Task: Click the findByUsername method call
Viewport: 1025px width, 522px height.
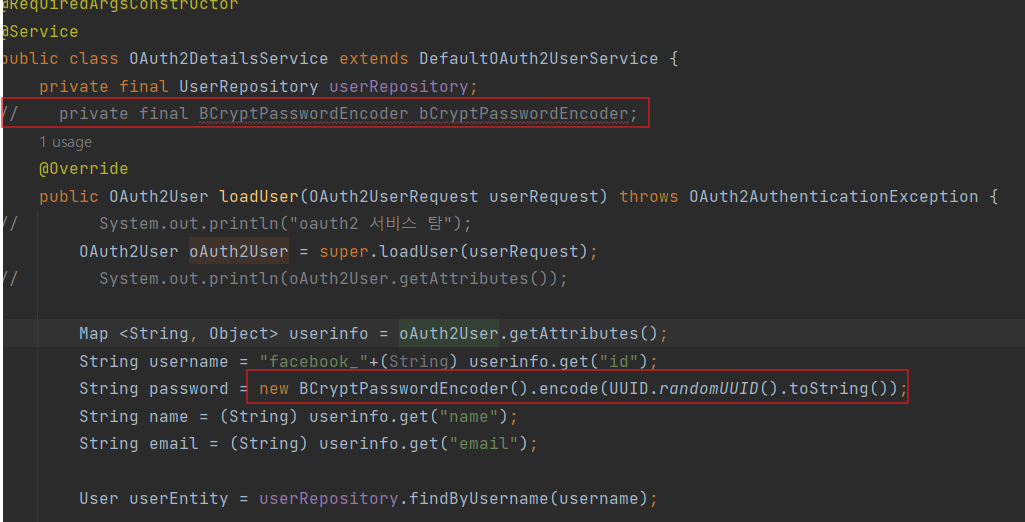Action: (479, 499)
